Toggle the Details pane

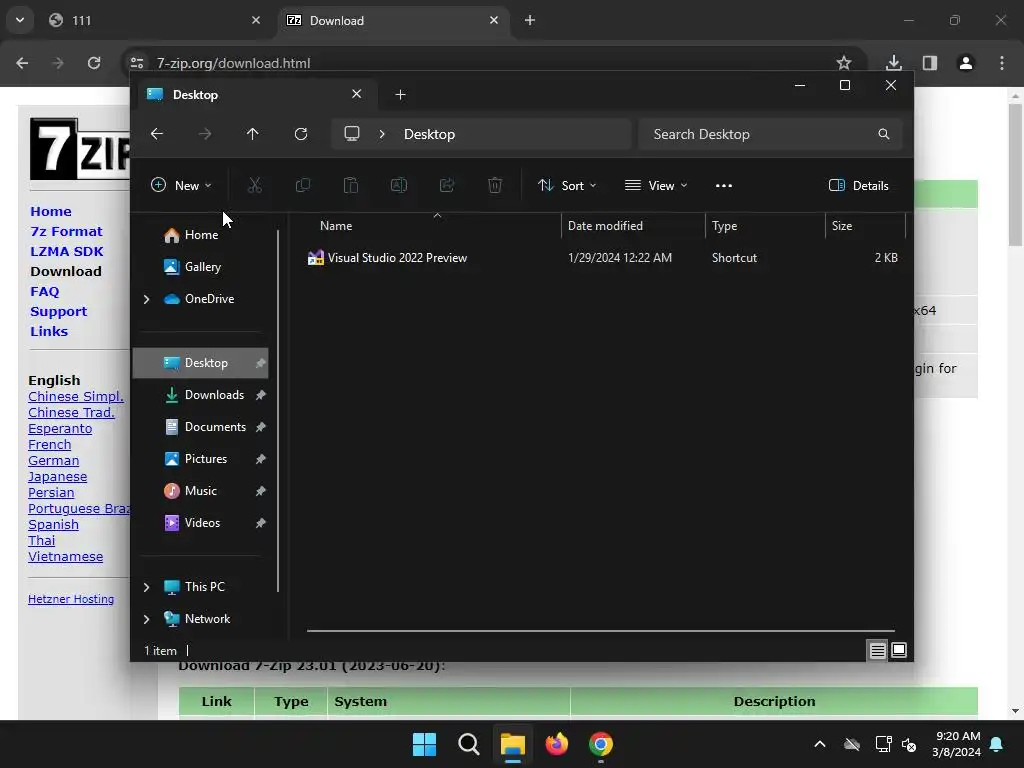click(x=858, y=185)
